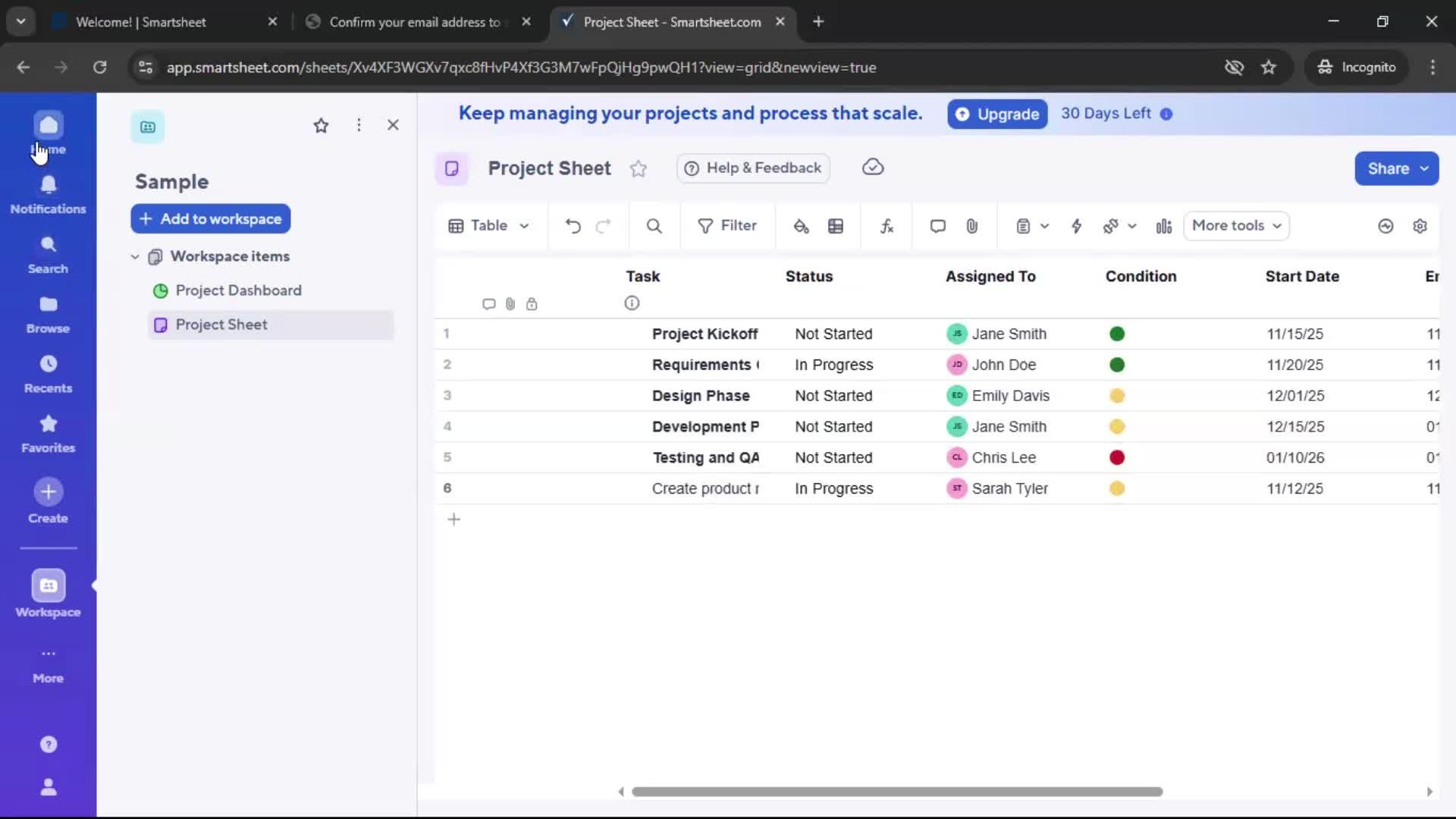Expand the More tools dropdown
This screenshot has width=1456, height=819.
click(x=1236, y=225)
